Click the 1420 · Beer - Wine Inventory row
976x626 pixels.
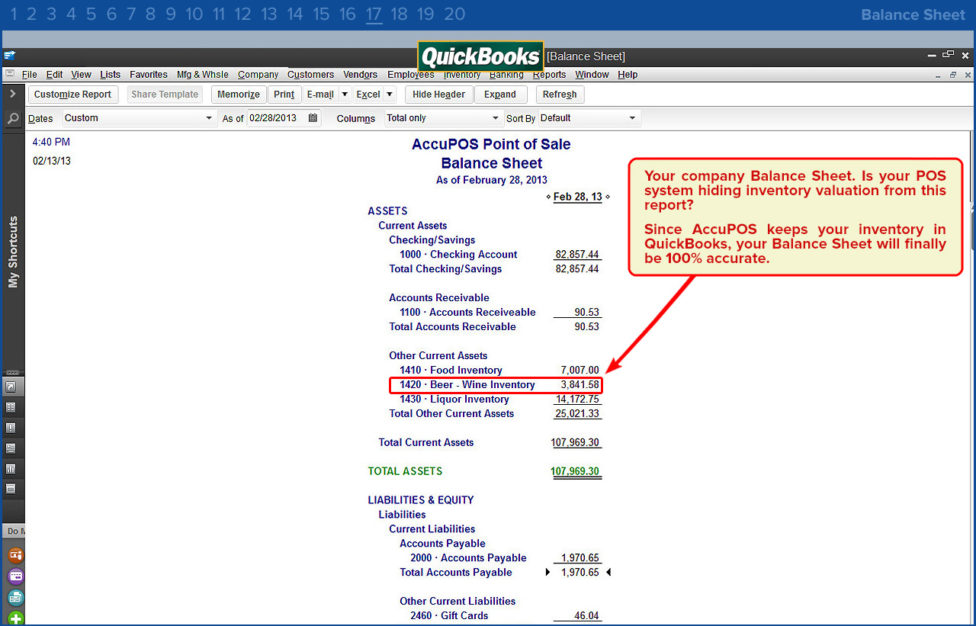[496, 385]
